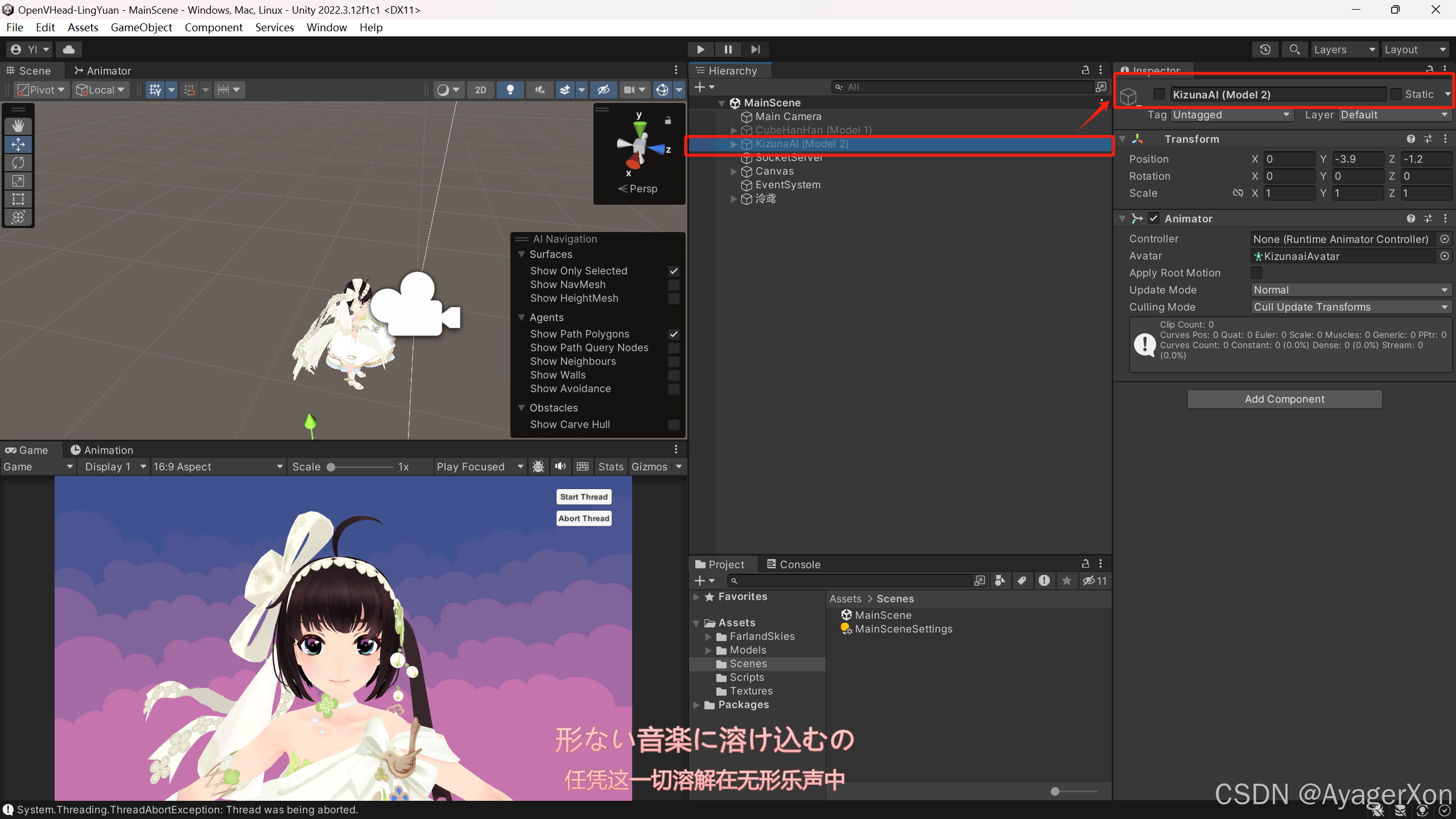Switch to the Console tab

point(794,564)
